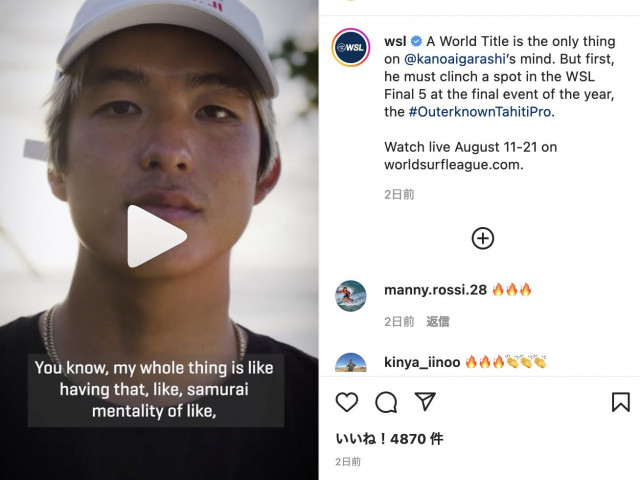Open comment box via speech bubble icon
The width and height of the screenshot is (640, 480).
386,402
